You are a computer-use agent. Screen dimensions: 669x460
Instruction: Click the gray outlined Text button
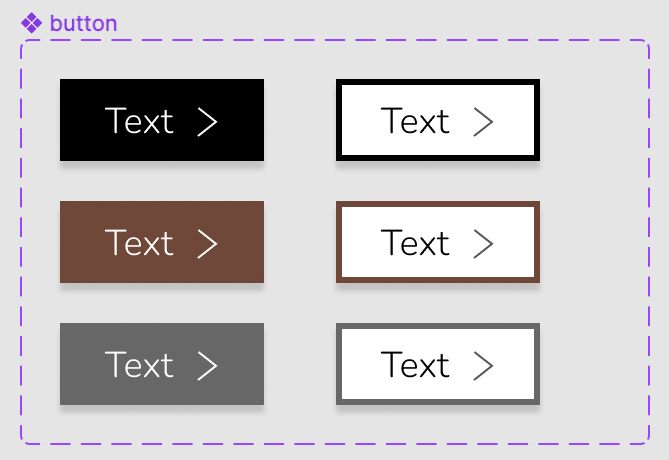point(438,364)
